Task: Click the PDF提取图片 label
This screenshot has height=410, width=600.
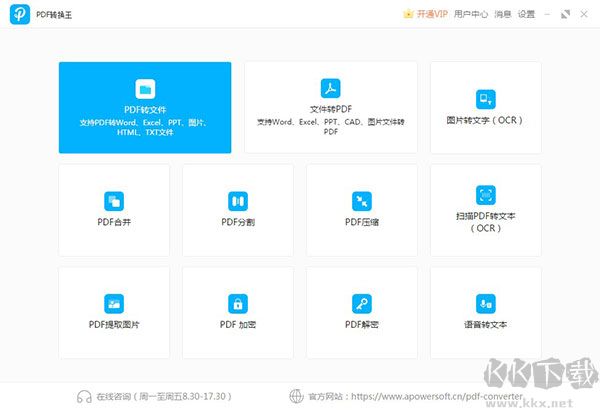Action: (114, 325)
